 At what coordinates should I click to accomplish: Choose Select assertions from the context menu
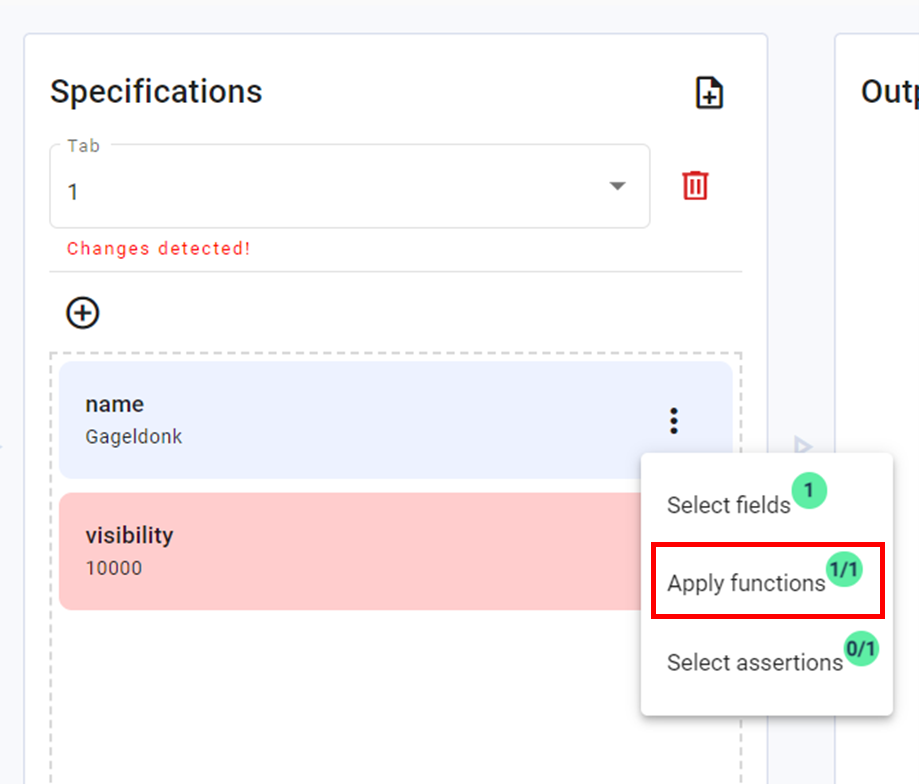754,663
